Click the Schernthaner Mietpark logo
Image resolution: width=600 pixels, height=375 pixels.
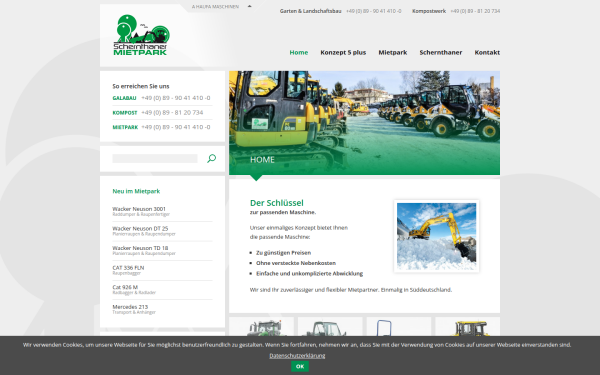point(141,35)
